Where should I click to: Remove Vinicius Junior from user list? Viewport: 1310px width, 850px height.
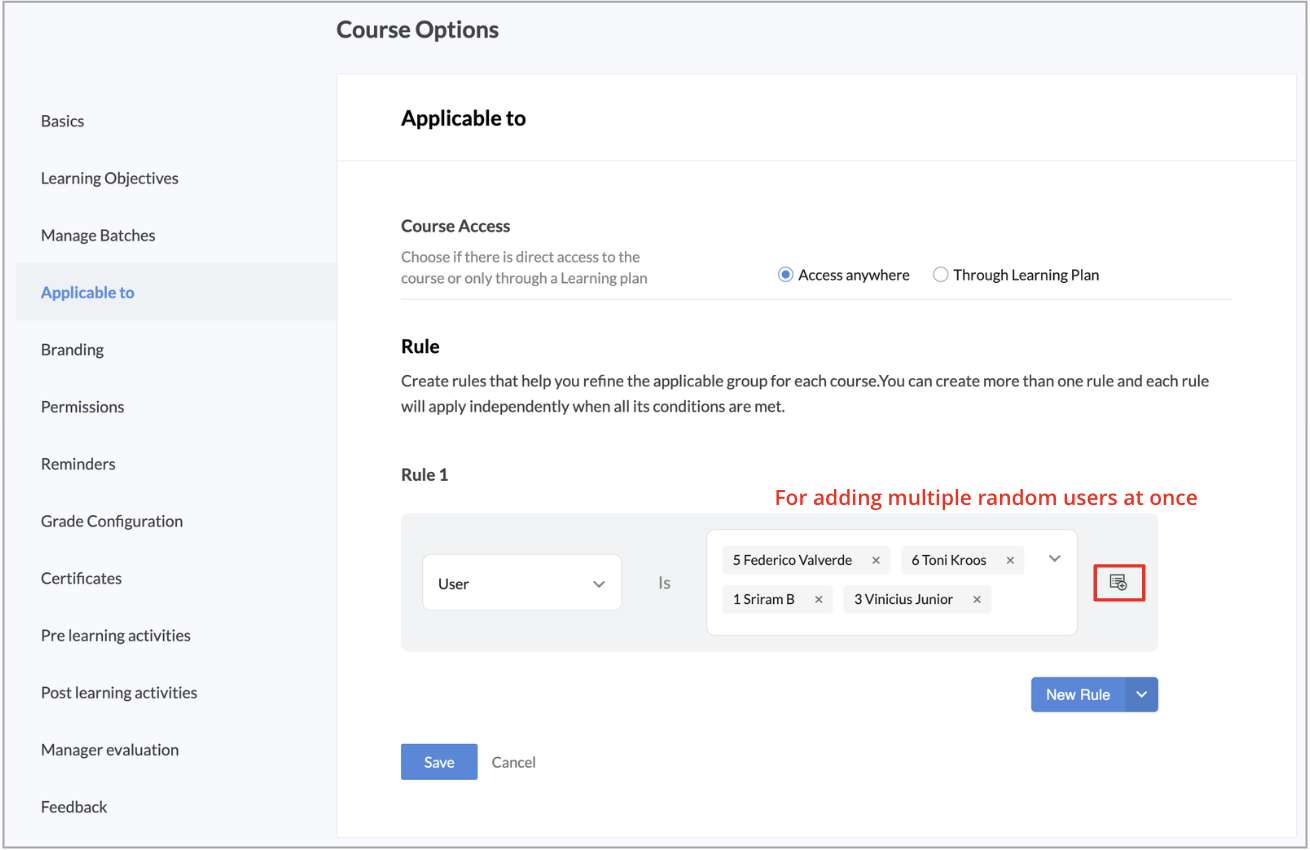pyautogui.click(x=976, y=600)
